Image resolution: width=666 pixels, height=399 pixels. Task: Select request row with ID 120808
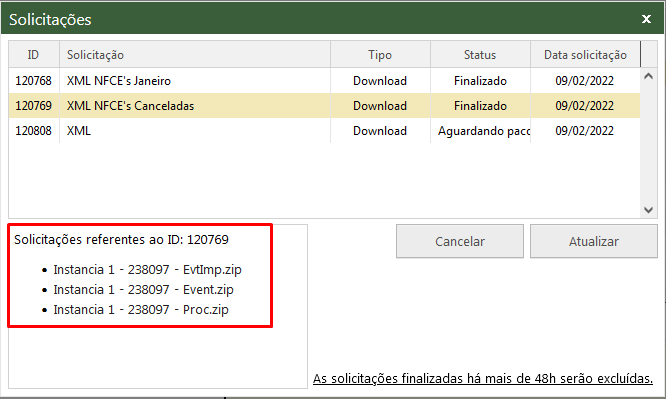[325, 131]
